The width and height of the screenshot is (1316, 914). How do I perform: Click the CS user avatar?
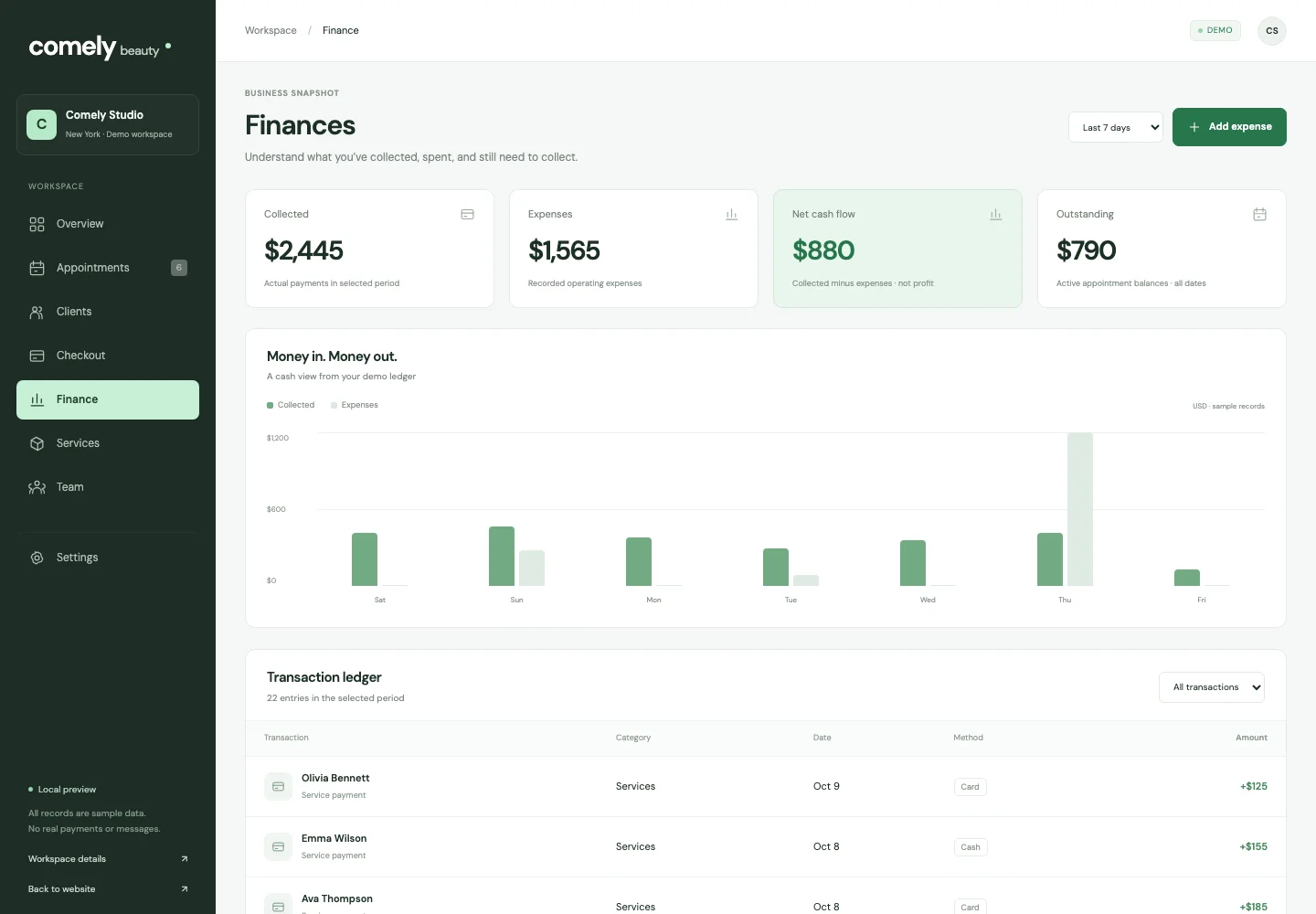tap(1272, 30)
